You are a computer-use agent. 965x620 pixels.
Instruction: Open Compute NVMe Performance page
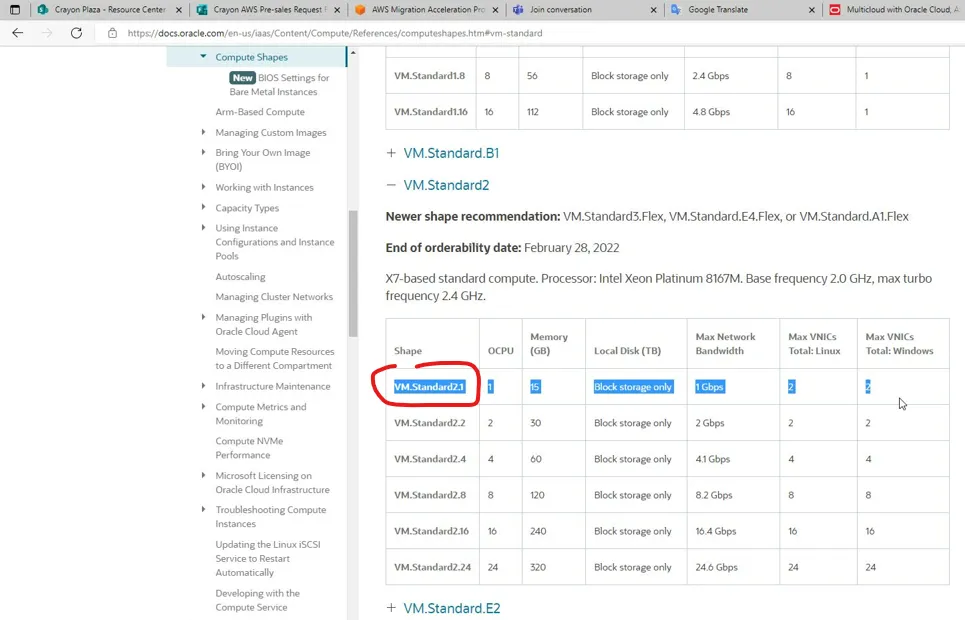pos(249,448)
